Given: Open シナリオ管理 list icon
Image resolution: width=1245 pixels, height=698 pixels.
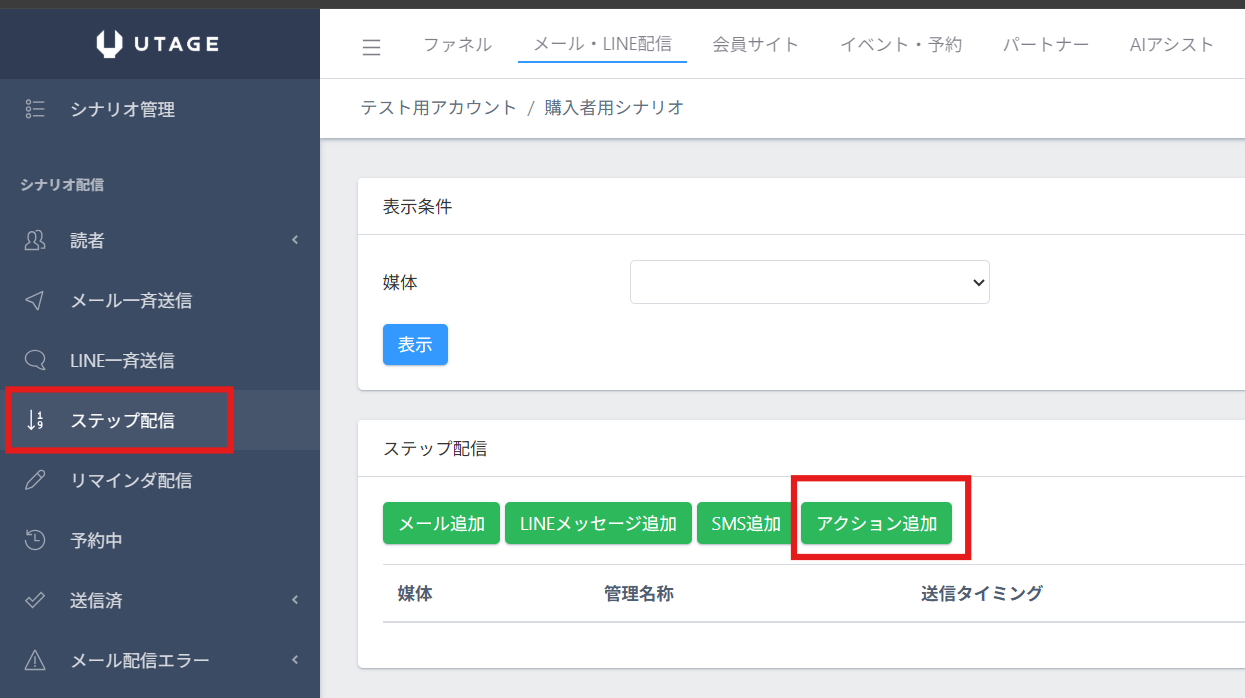Looking at the screenshot, I should tap(35, 109).
